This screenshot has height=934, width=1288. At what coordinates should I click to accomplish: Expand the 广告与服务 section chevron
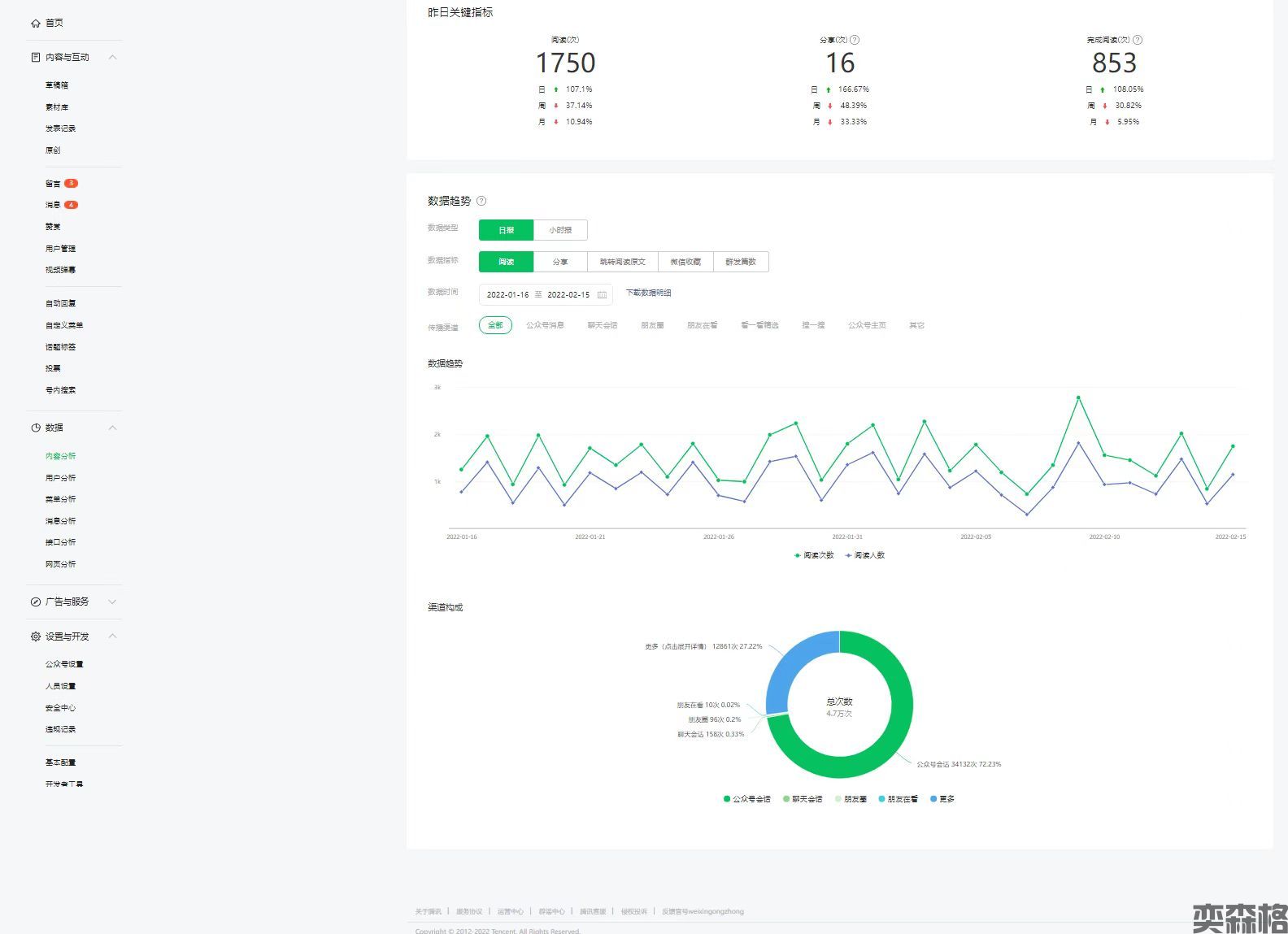(113, 602)
